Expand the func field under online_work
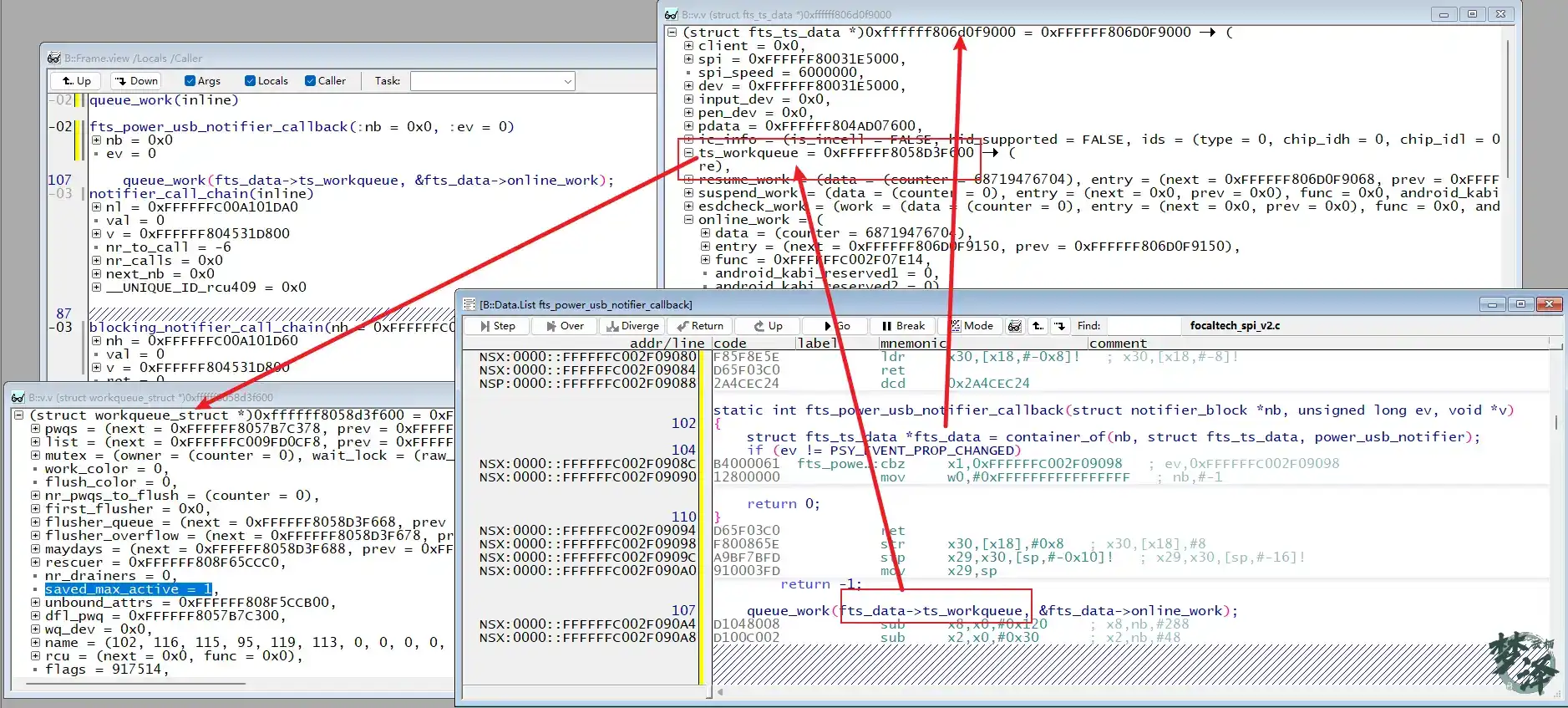1568x708 pixels. click(705, 260)
